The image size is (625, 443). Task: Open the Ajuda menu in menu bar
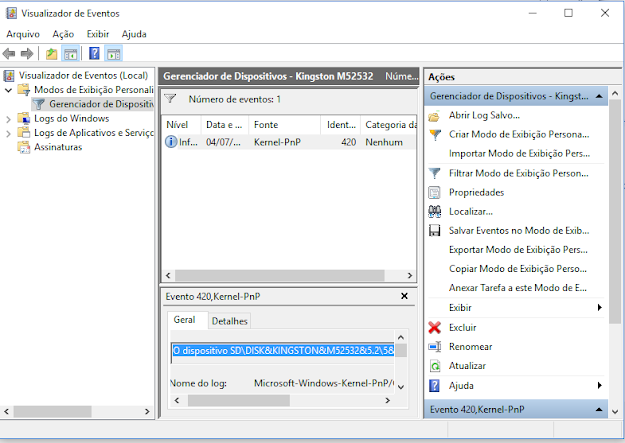click(x=134, y=34)
